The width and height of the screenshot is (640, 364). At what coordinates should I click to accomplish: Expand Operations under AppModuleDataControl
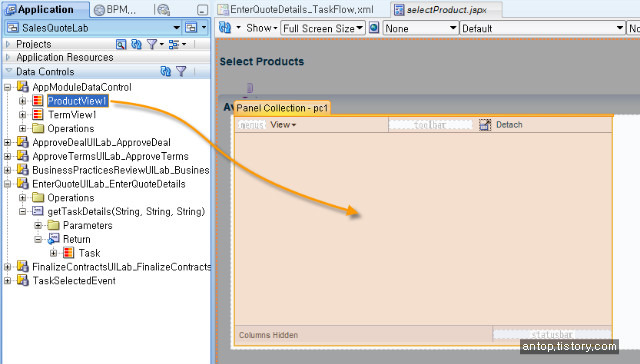click(x=22, y=129)
